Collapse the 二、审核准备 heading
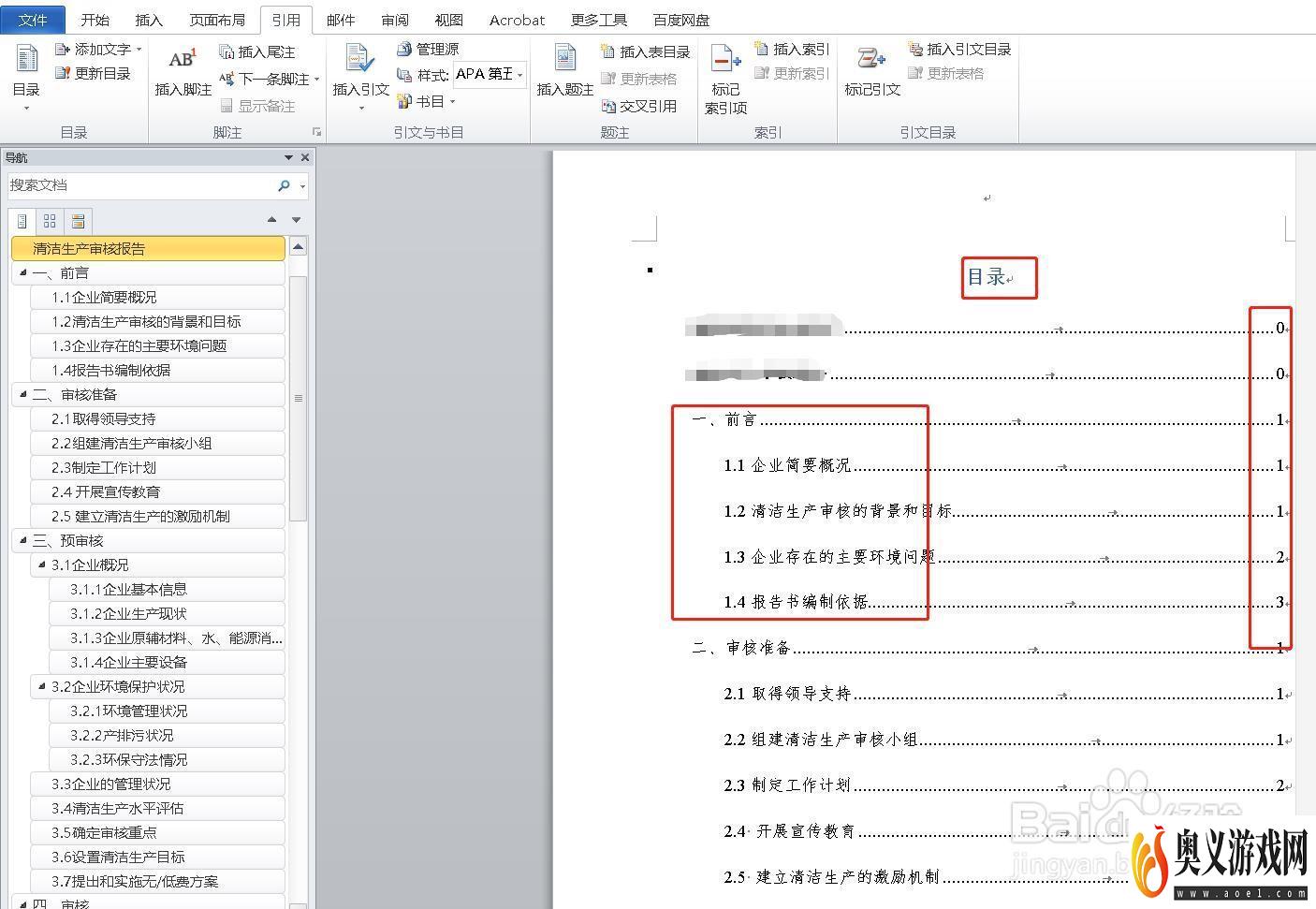This screenshot has width=1316, height=909. [x=23, y=394]
